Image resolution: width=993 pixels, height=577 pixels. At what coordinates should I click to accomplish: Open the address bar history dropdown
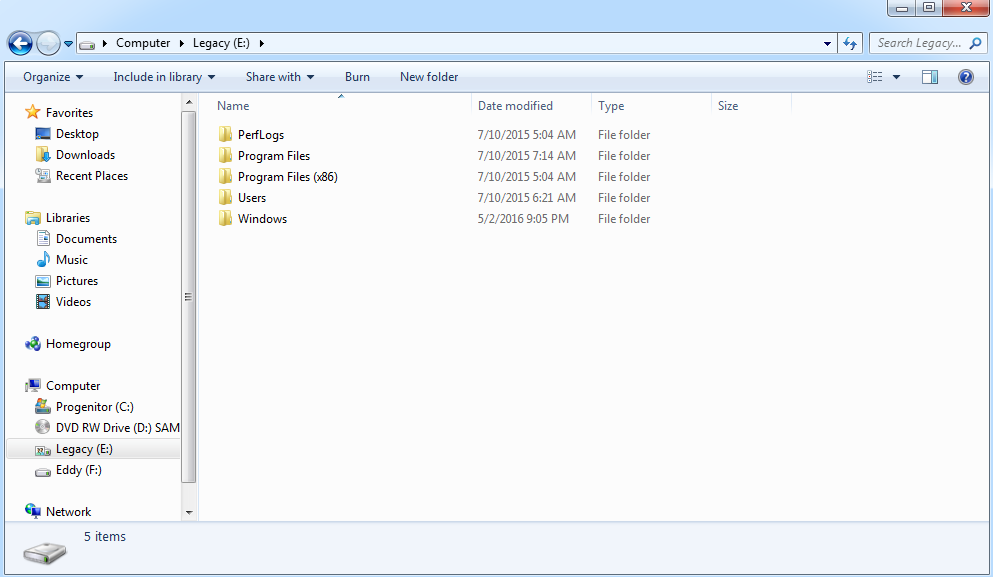click(x=827, y=44)
